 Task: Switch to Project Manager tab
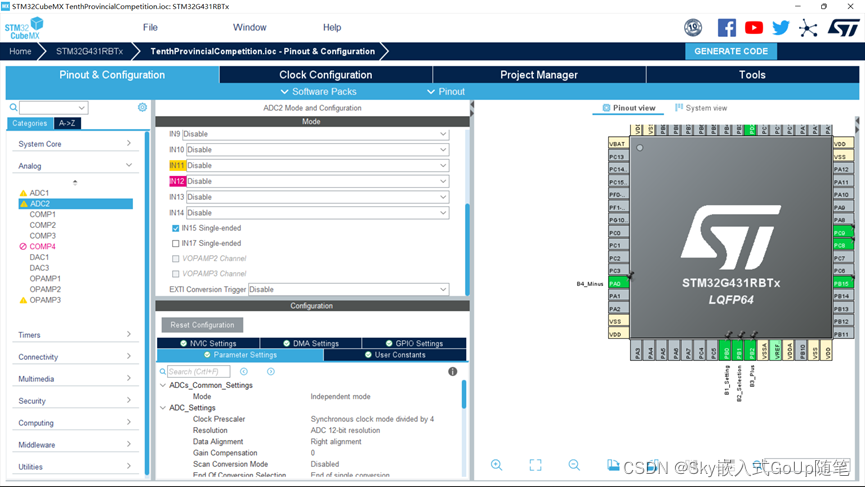539,74
